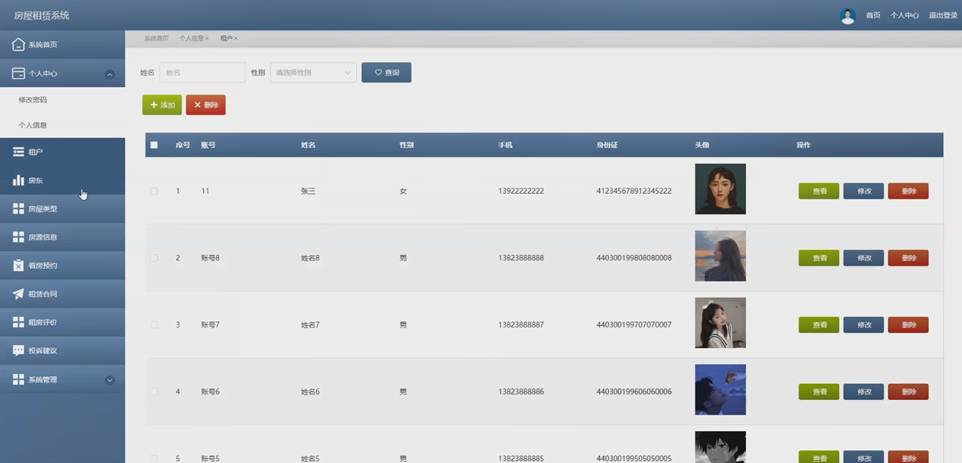Open 系统首页 house icon in sidebar

pos(18,45)
